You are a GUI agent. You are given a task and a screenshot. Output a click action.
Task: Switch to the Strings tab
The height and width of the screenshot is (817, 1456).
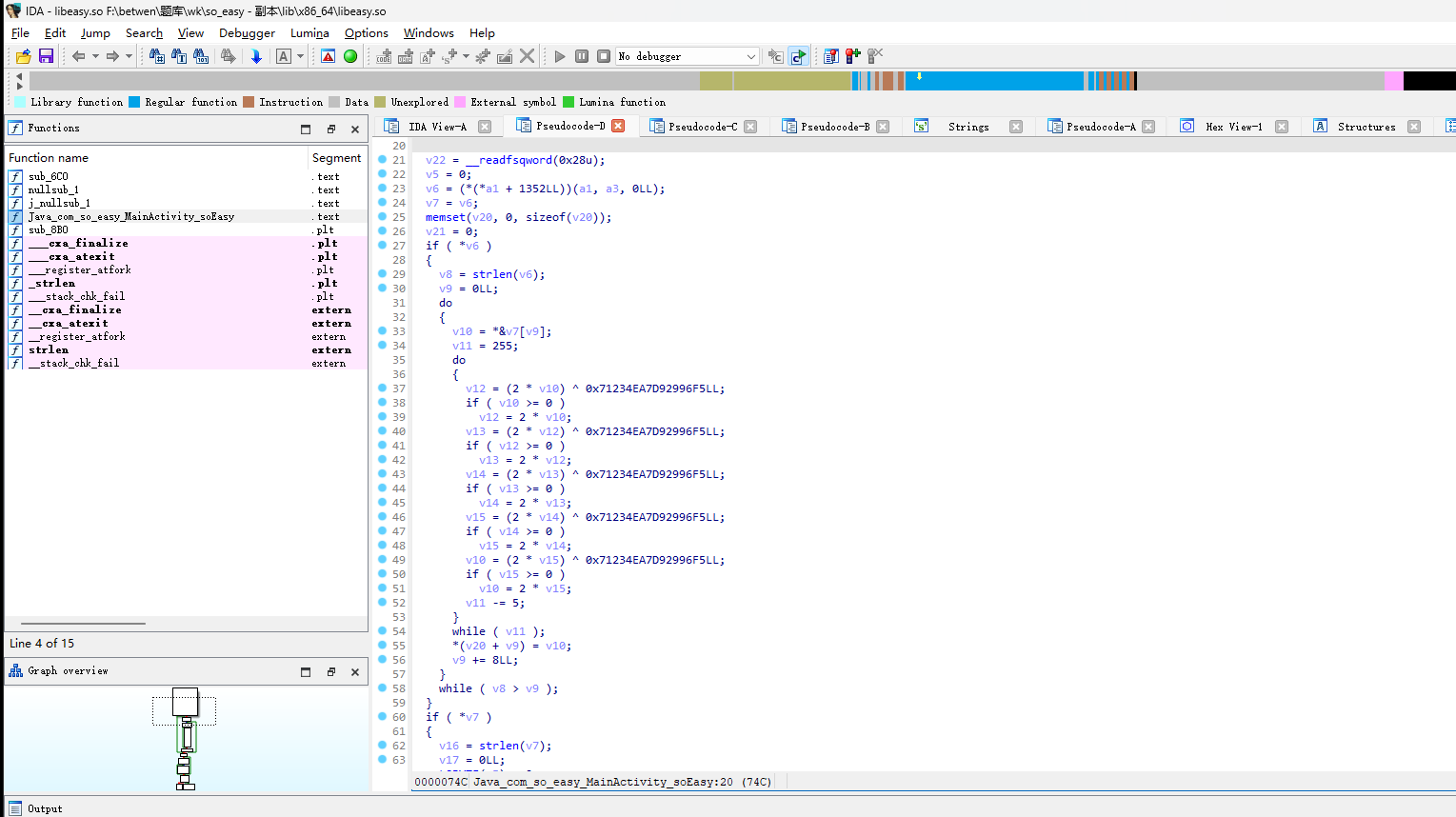967,127
